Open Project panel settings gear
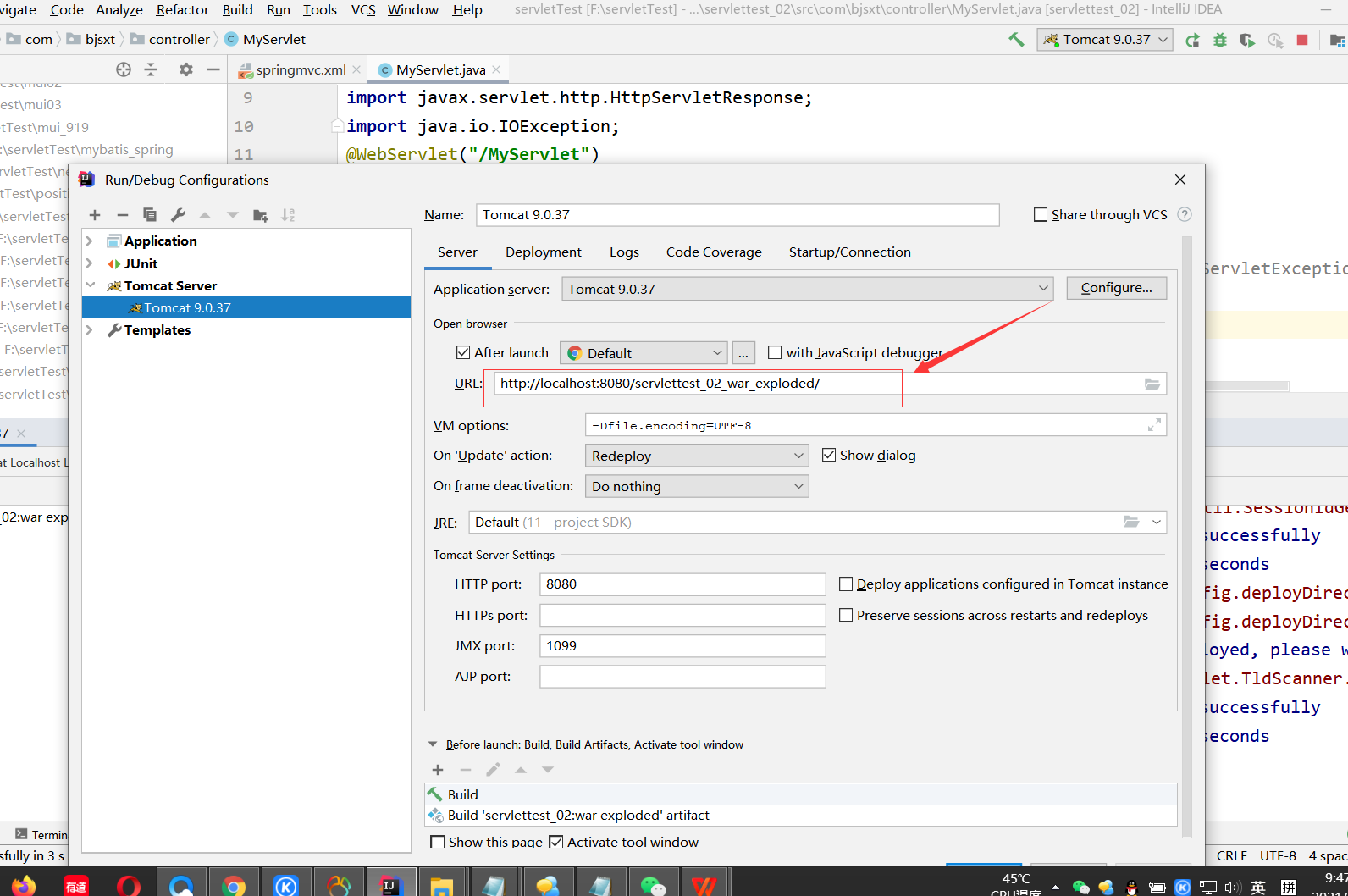Image resolution: width=1348 pixels, height=896 pixels. coord(186,69)
